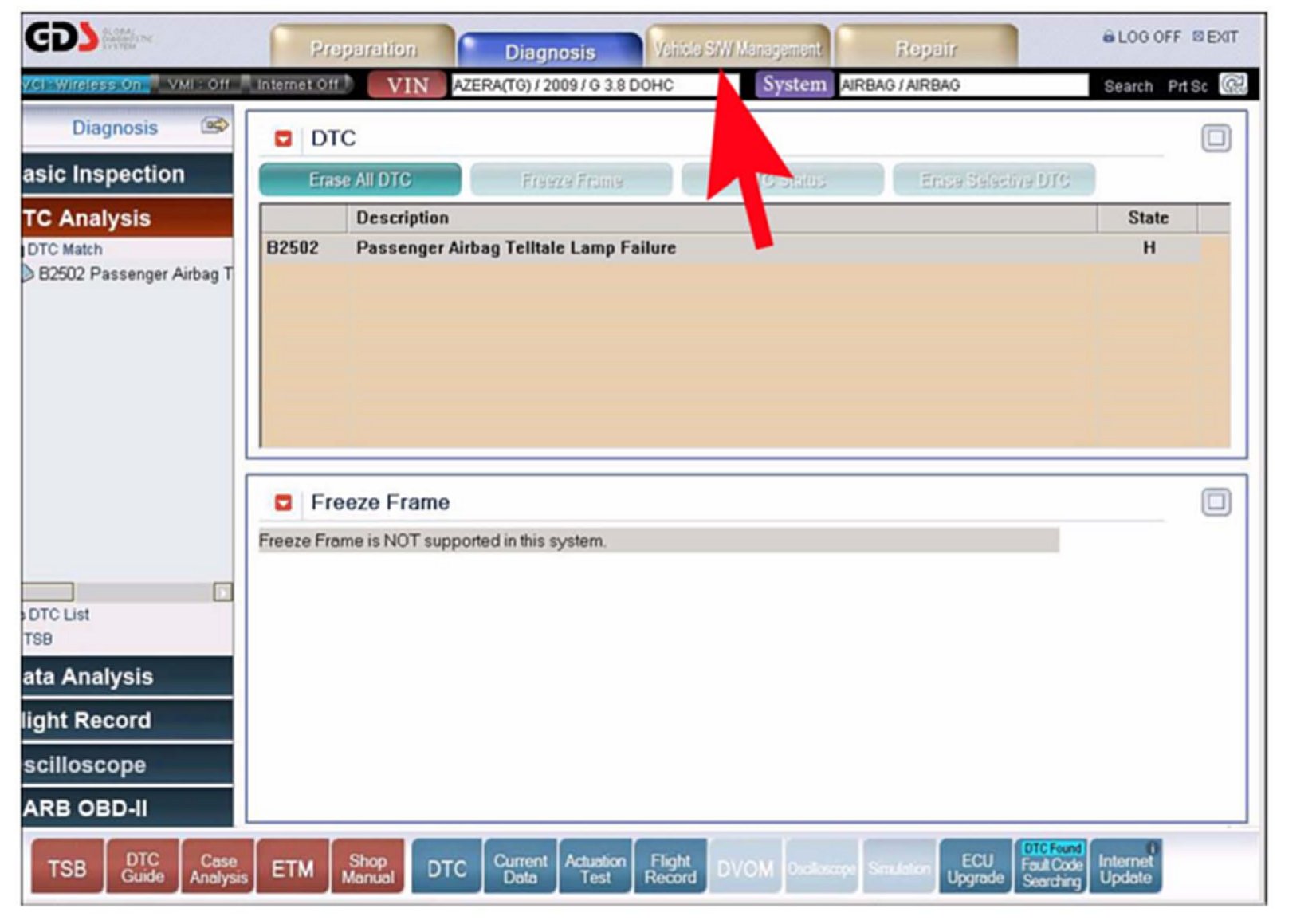1316x924 pixels.
Task: Collapse the Freeze Frame section red arrow
Action: pyautogui.click(x=283, y=502)
